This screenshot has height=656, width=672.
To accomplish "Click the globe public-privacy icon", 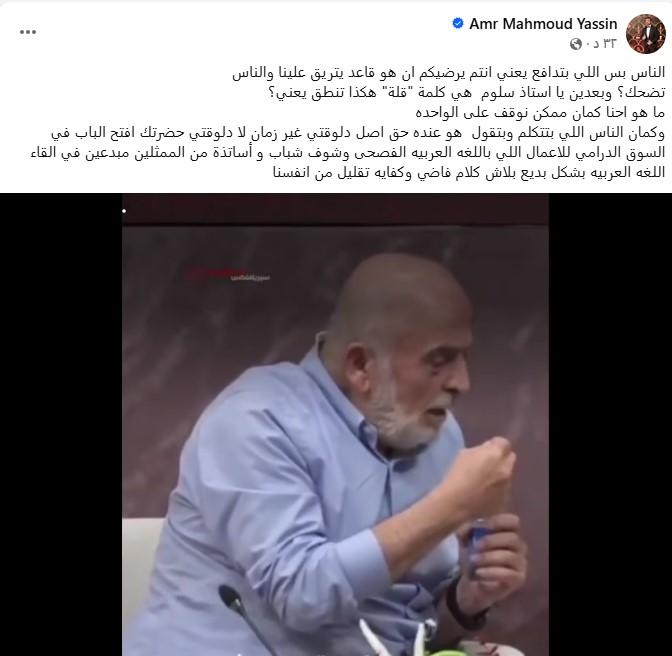I will click(576, 44).
